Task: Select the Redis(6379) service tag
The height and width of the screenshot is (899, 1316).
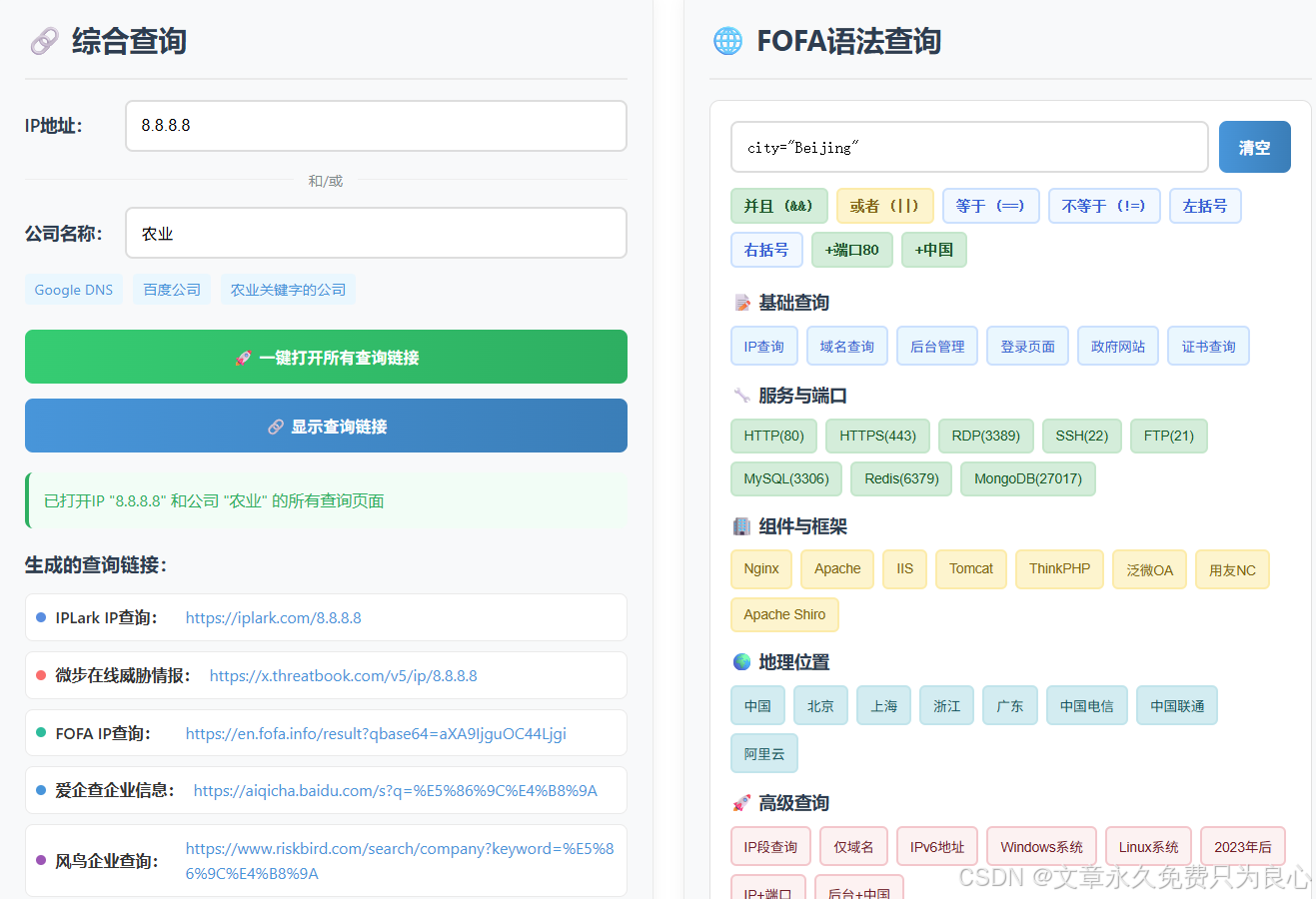Action: click(901, 478)
